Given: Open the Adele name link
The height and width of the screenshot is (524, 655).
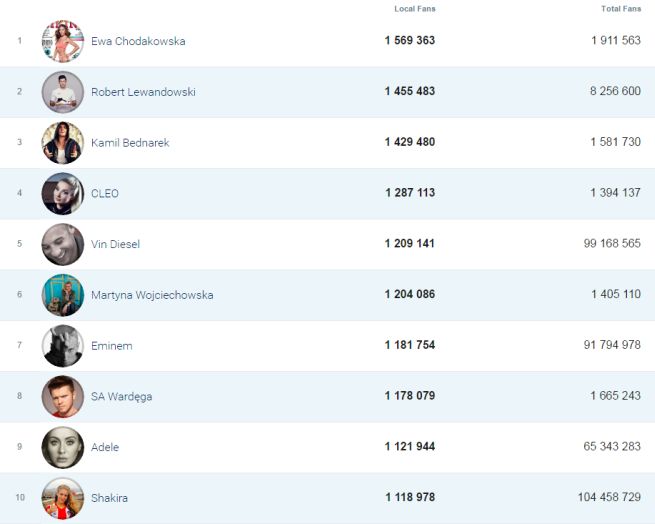Looking at the screenshot, I should pyautogui.click(x=105, y=447).
